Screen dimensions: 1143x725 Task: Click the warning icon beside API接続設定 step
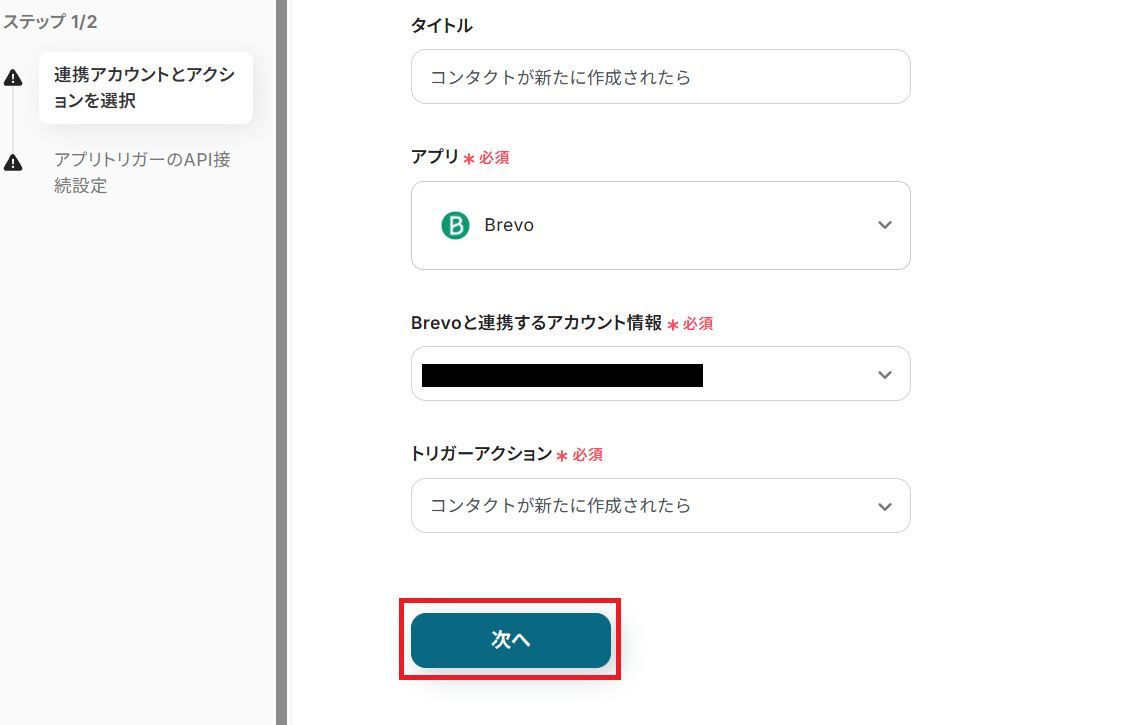click(13, 162)
